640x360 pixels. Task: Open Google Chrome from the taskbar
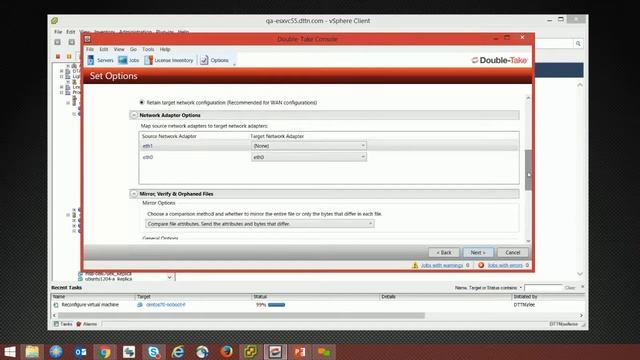click(104, 352)
